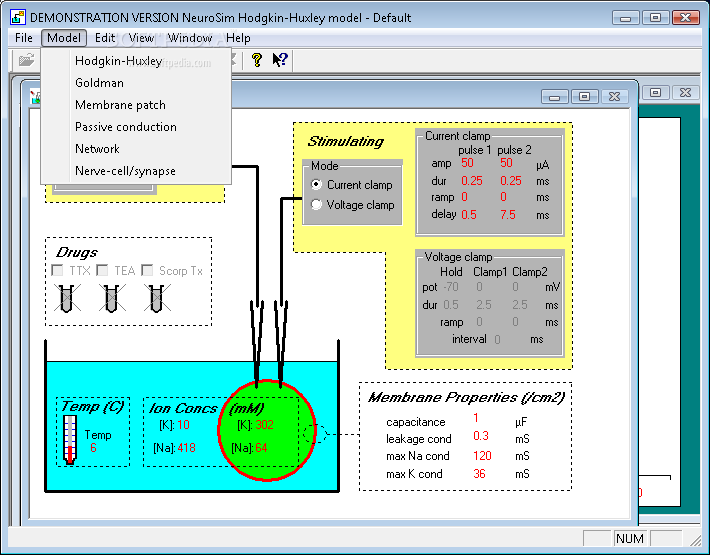Click pulse 2 ramp value 0
Viewport: 710px width, 555px height.
coord(504,197)
